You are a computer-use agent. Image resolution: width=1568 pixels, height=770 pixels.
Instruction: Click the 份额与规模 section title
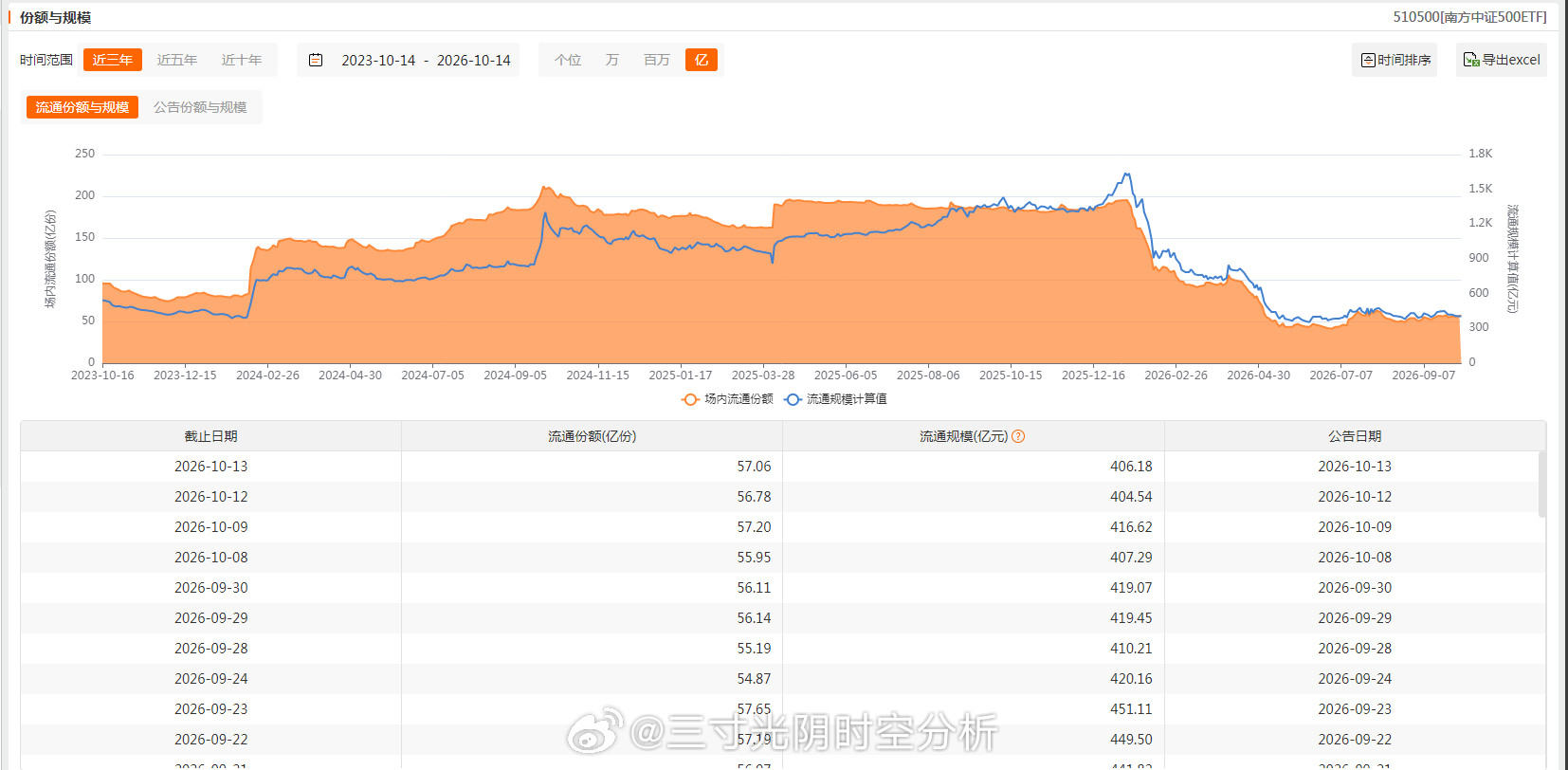55,18
